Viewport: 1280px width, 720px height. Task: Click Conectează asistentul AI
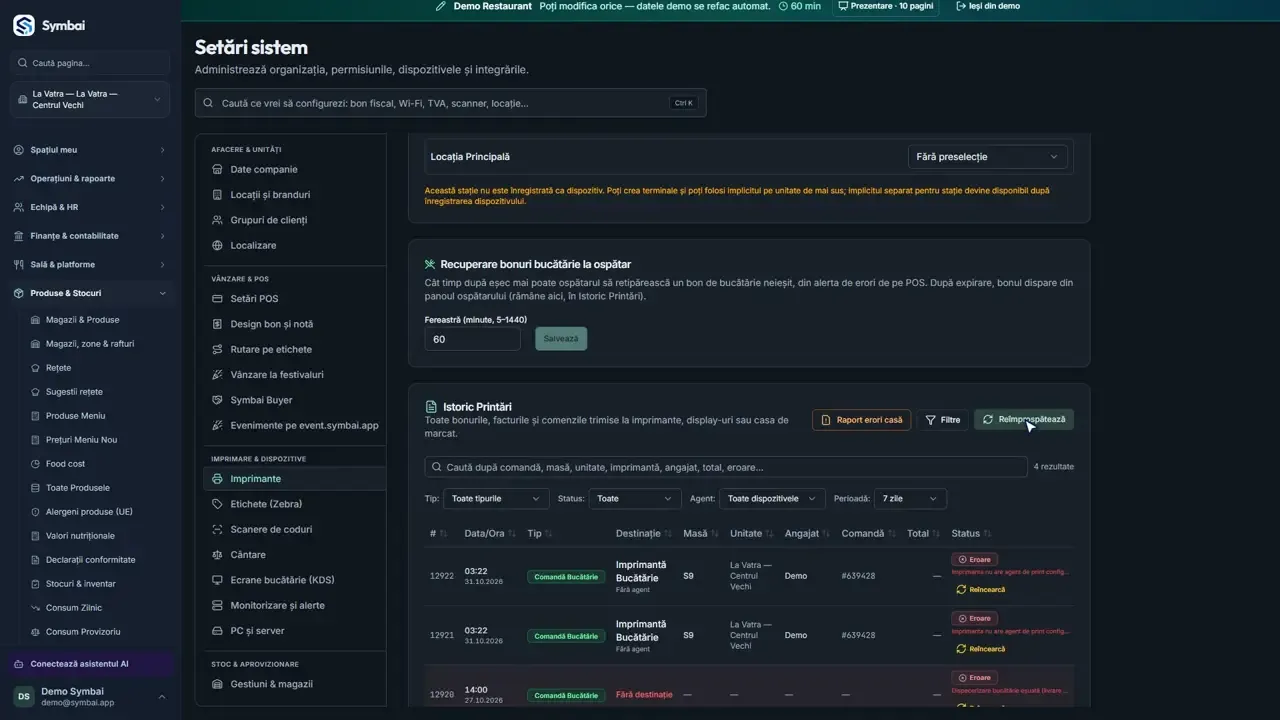coord(90,664)
